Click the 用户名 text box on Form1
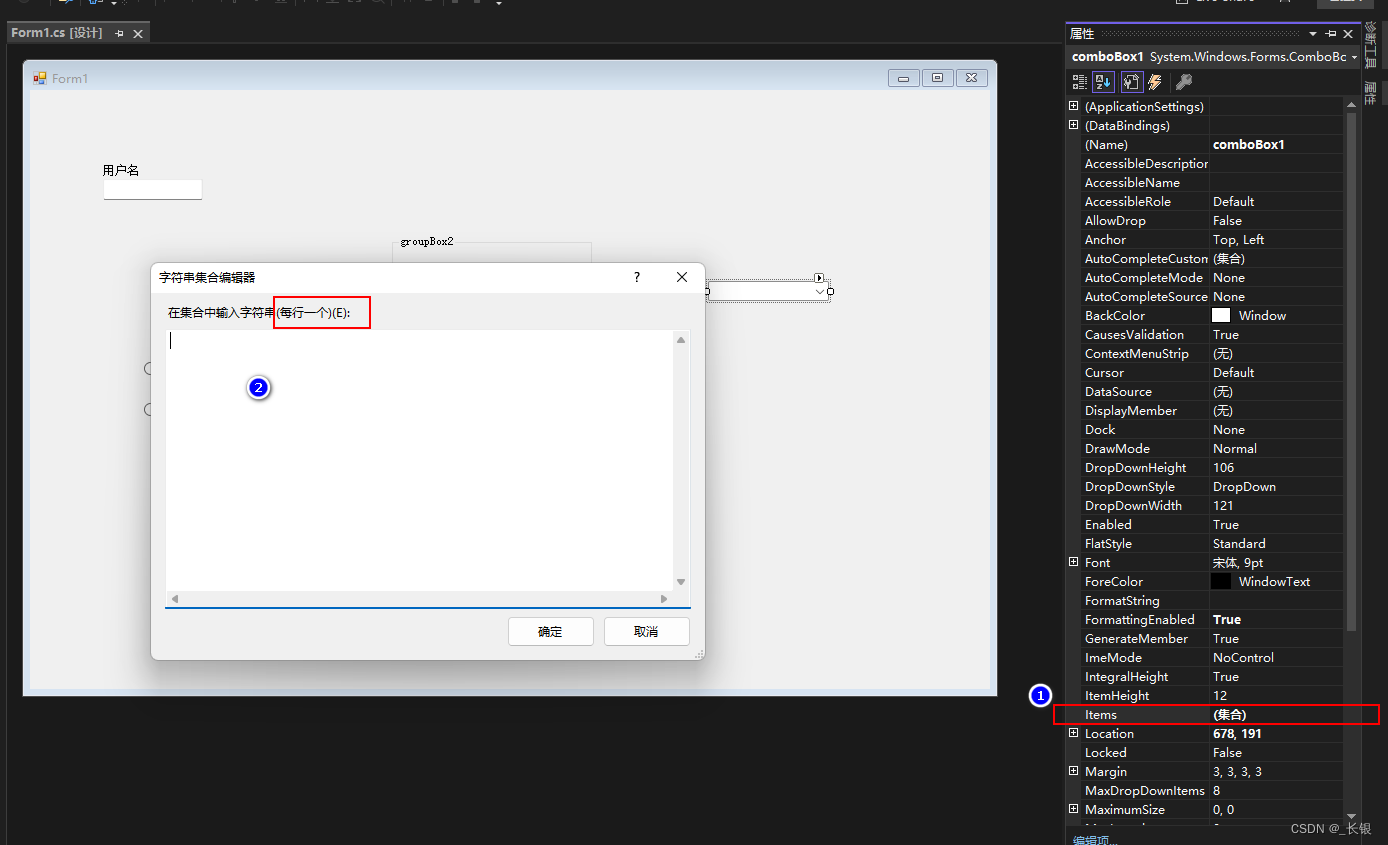1388x845 pixels. pos(153,189)
